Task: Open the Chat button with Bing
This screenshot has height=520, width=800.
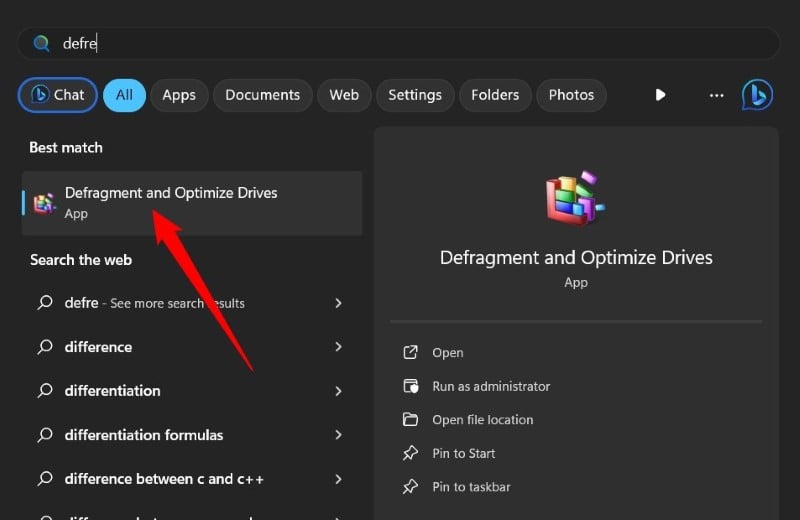Action: pyautogui.click(x=57, y=95)
